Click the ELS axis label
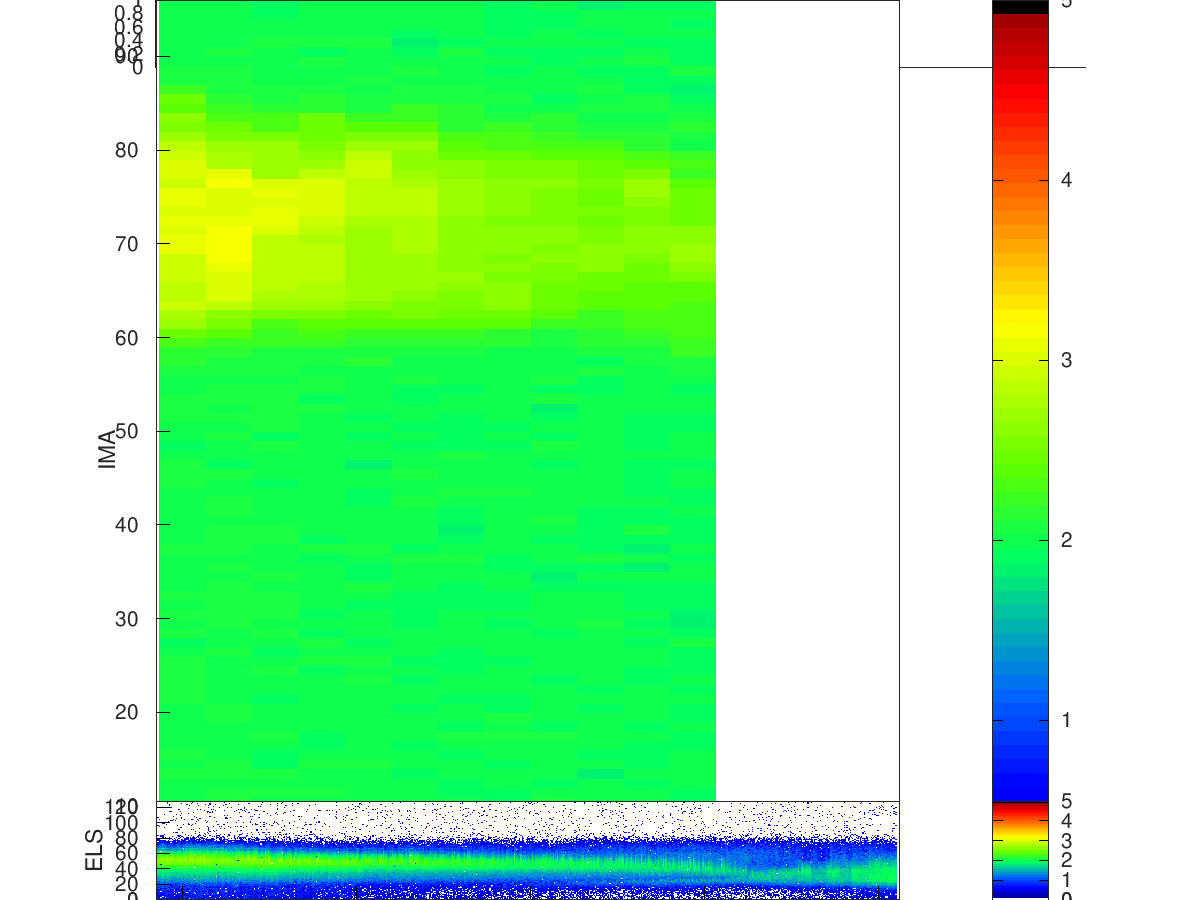This screenshot has width=1200, height=900. (x=94, y=850)
